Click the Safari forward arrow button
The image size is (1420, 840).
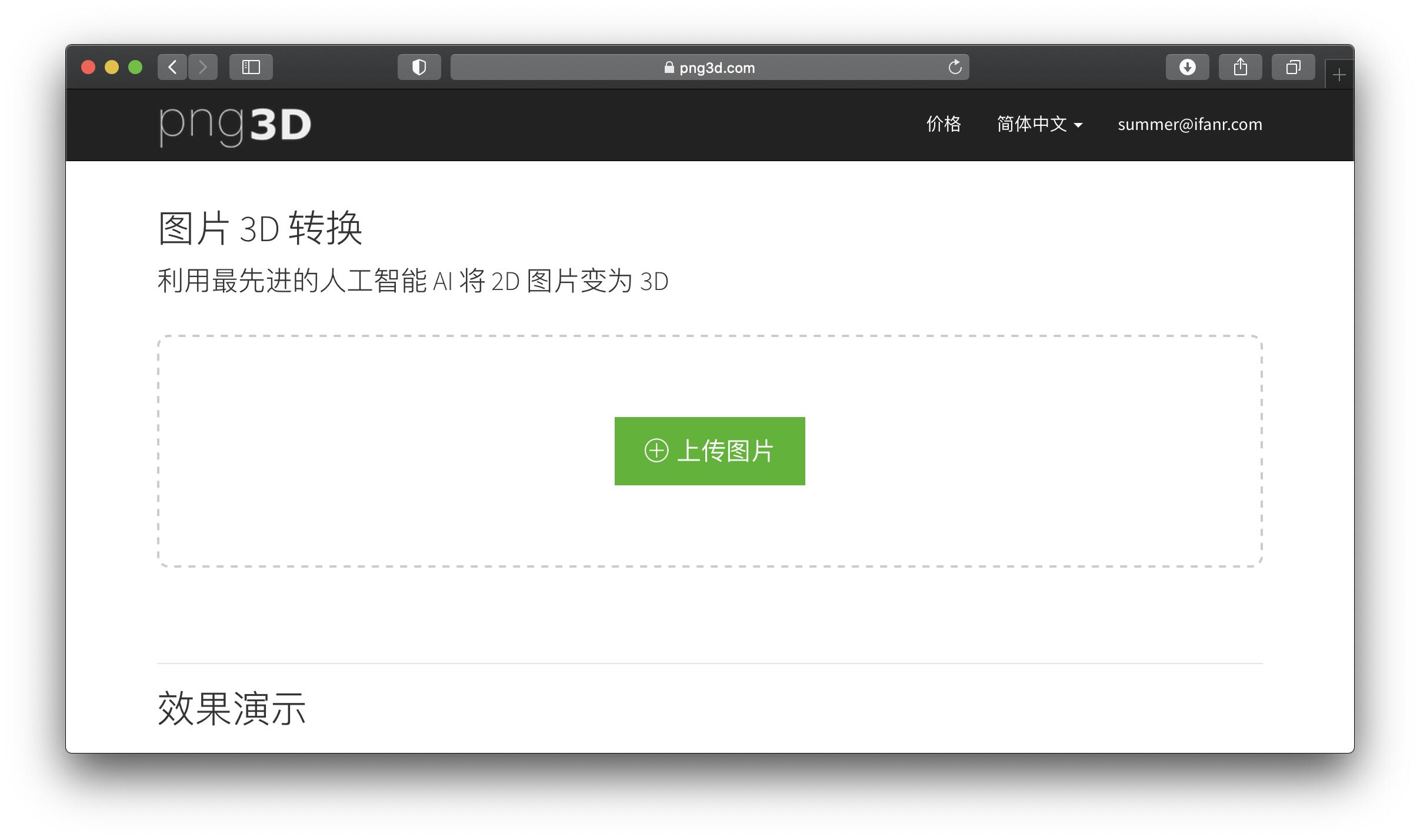[x=203, y=67]
